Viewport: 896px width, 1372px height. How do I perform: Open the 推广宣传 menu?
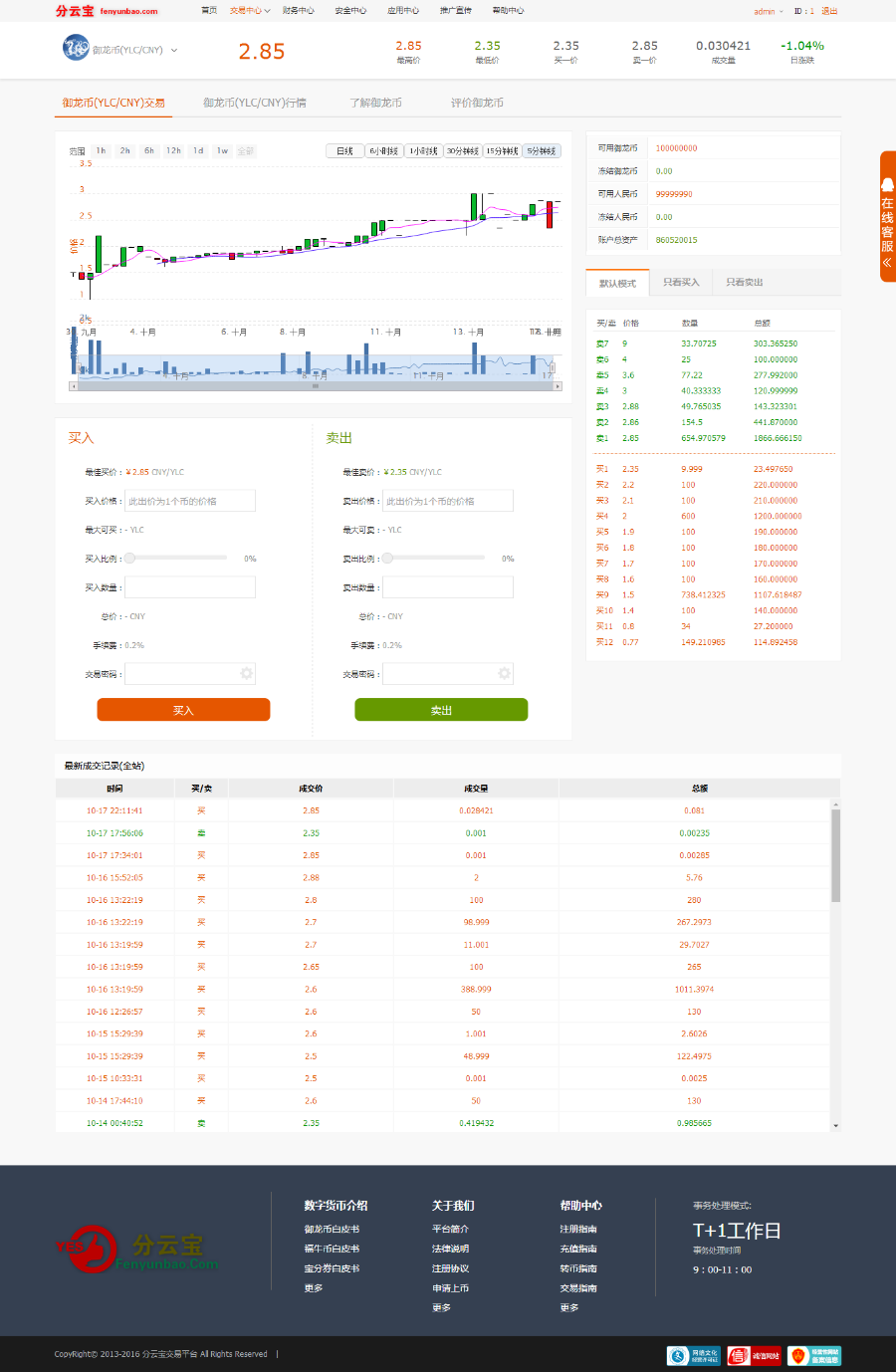[456, 11]
